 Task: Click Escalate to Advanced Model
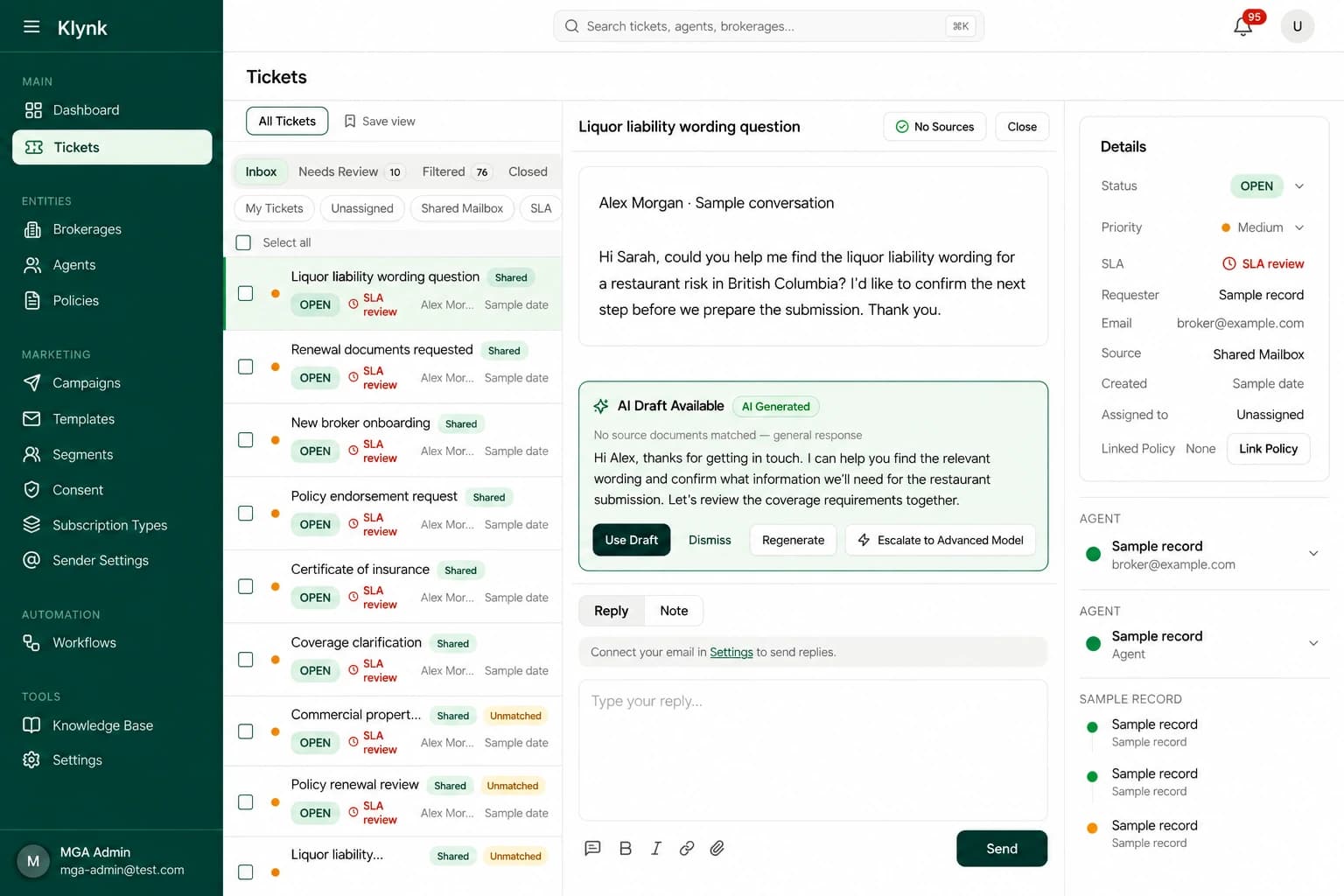coord(941,540)
